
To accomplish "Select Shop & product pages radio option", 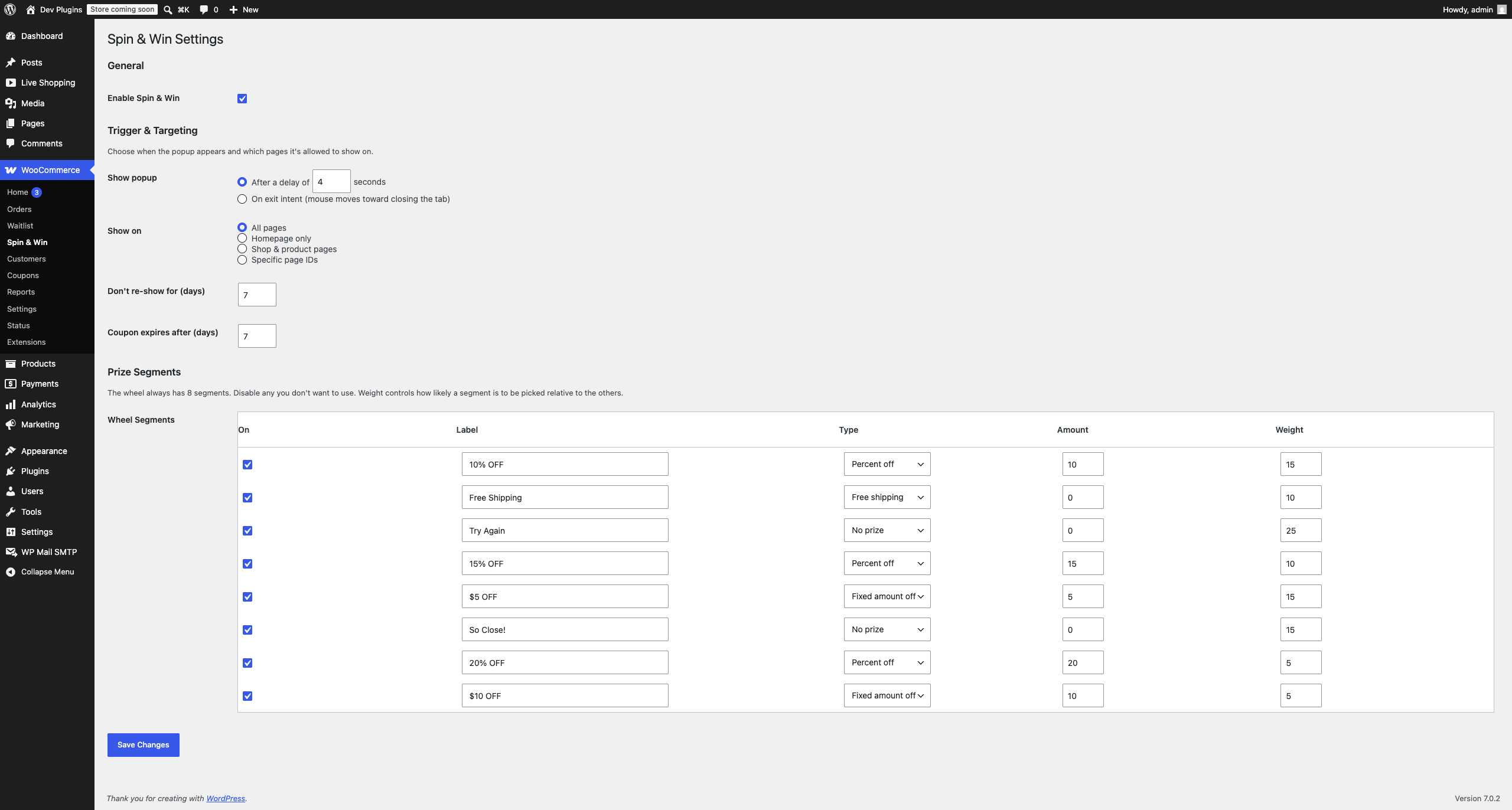I will (242, 249).
